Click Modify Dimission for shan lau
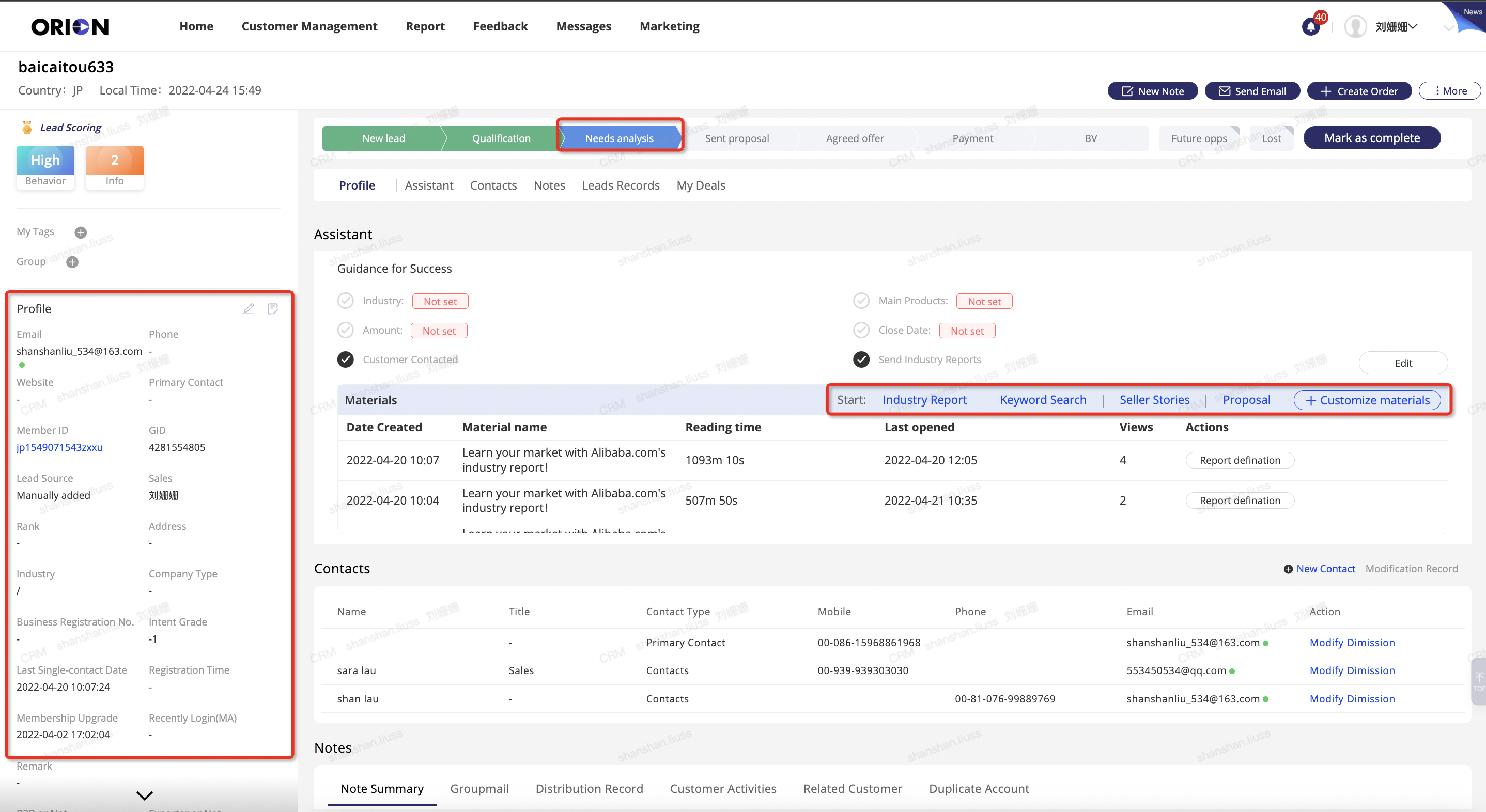Image resolution: width=1486 pixels, height=812 pixels. (x=1352, y=699)
